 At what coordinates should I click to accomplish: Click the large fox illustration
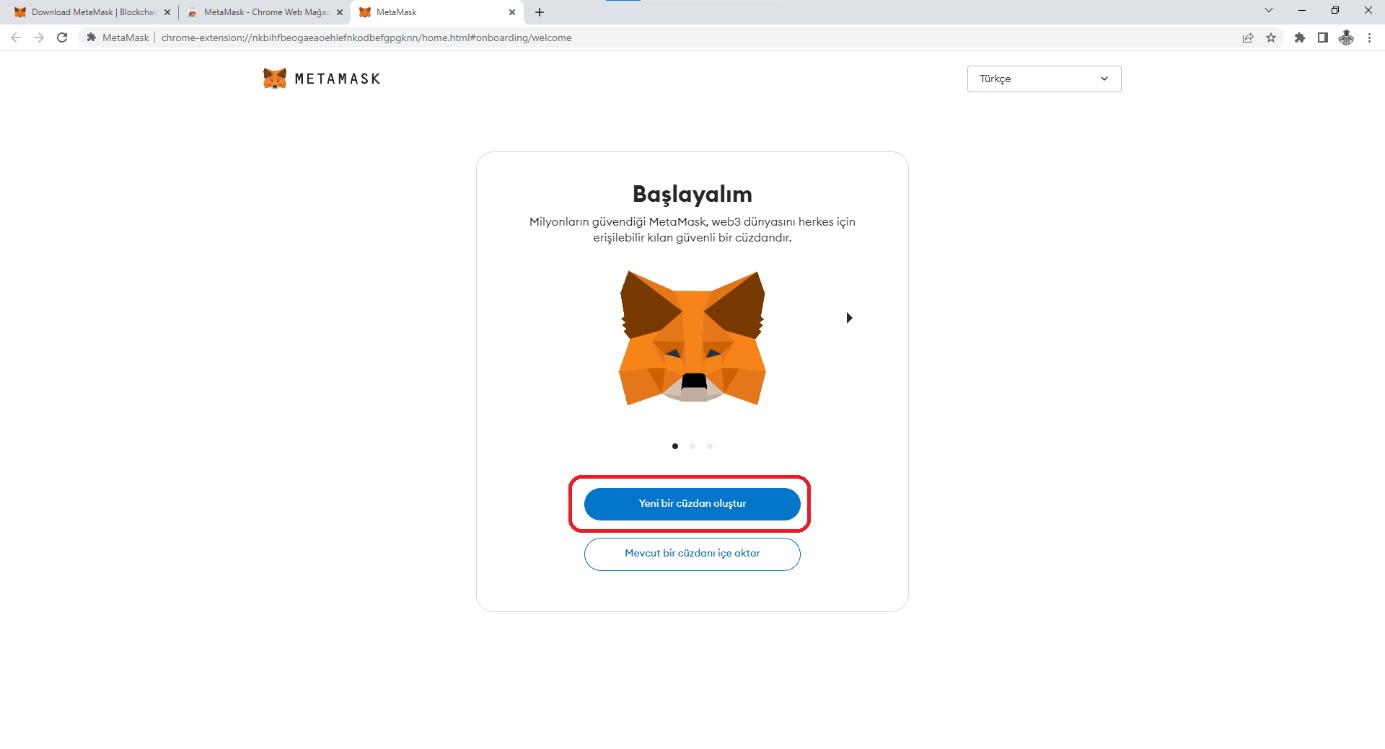(692, 337)
